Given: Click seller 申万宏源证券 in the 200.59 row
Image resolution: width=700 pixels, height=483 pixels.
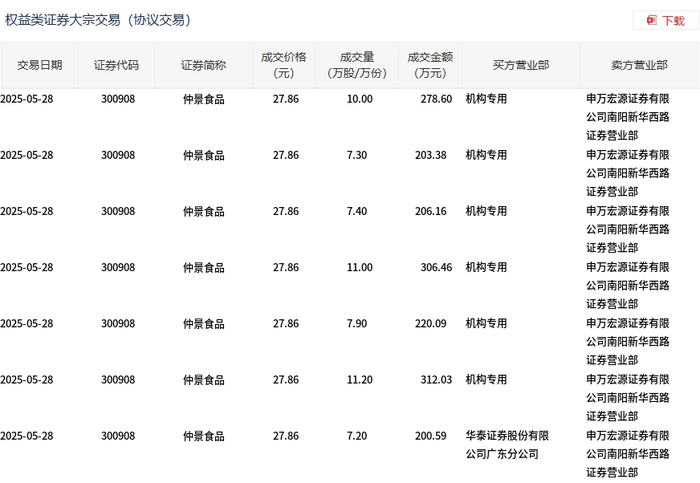Looking at the screenshot, I should 628,454.
